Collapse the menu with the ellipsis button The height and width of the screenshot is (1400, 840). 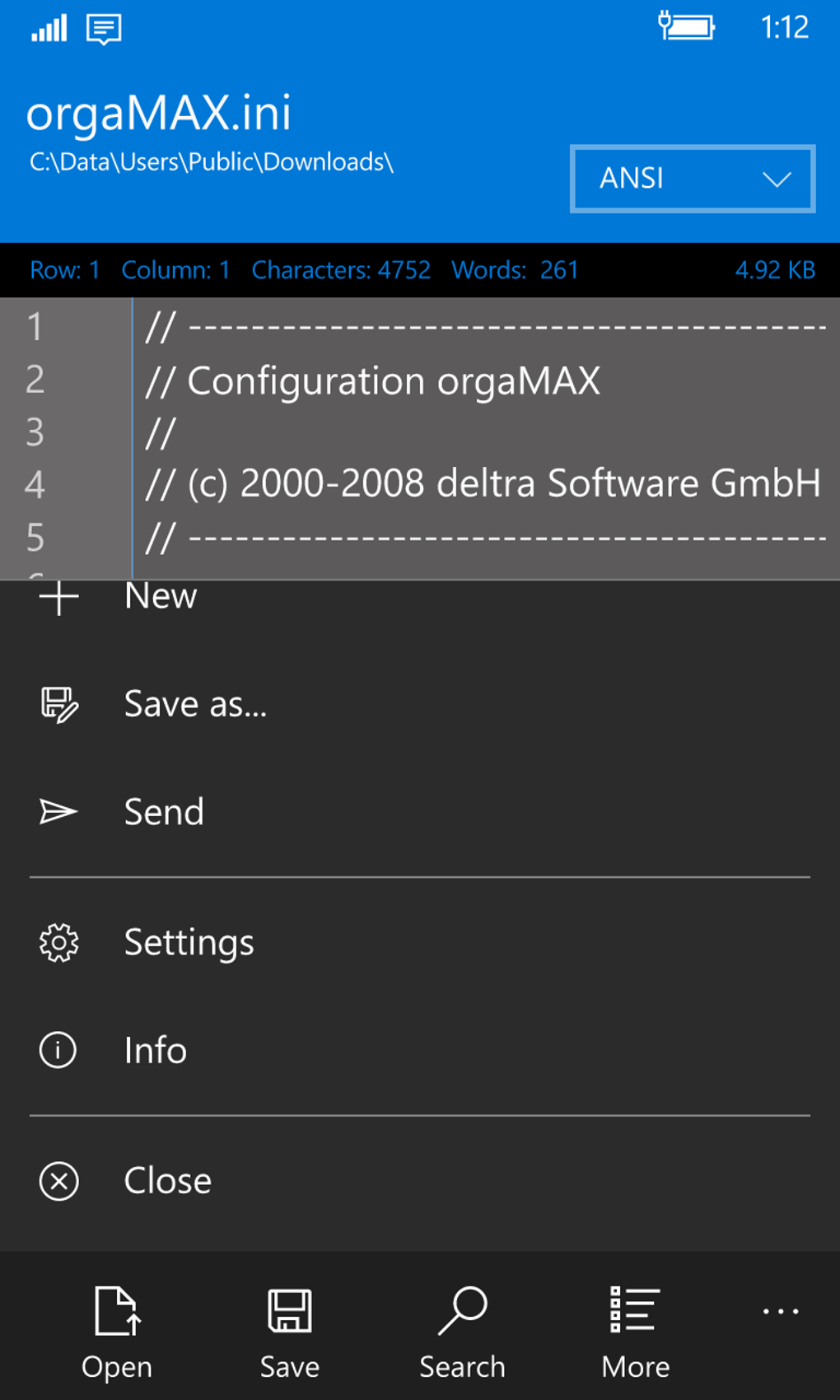click(x=780, y=1311)
